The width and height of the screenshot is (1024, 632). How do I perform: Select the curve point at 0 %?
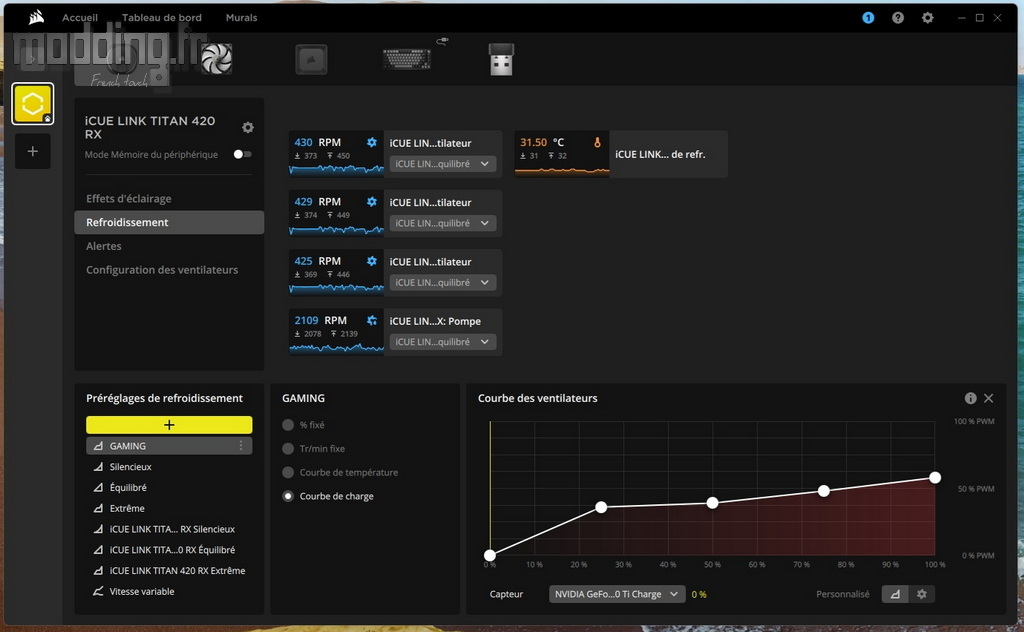490,556
